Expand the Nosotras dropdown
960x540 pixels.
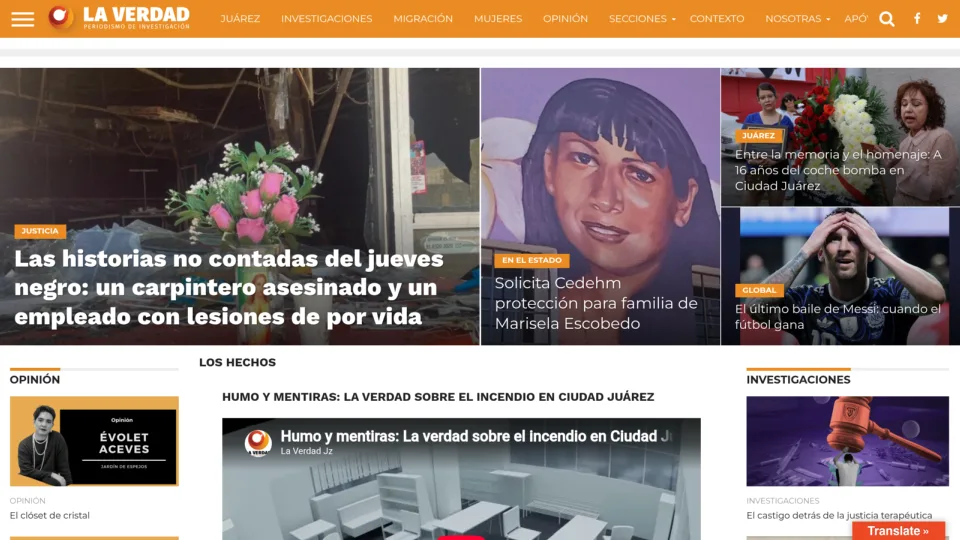pyautogui.click(x=798, y=19)
